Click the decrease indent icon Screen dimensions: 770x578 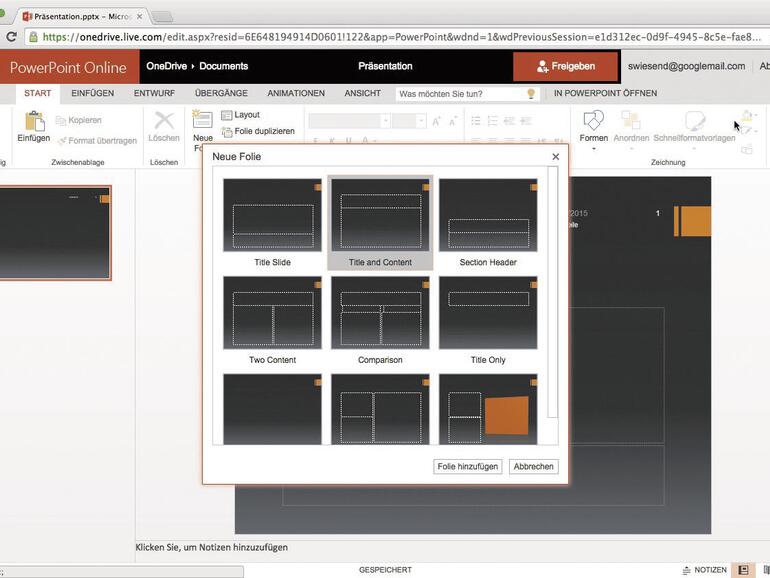point(509,121)
